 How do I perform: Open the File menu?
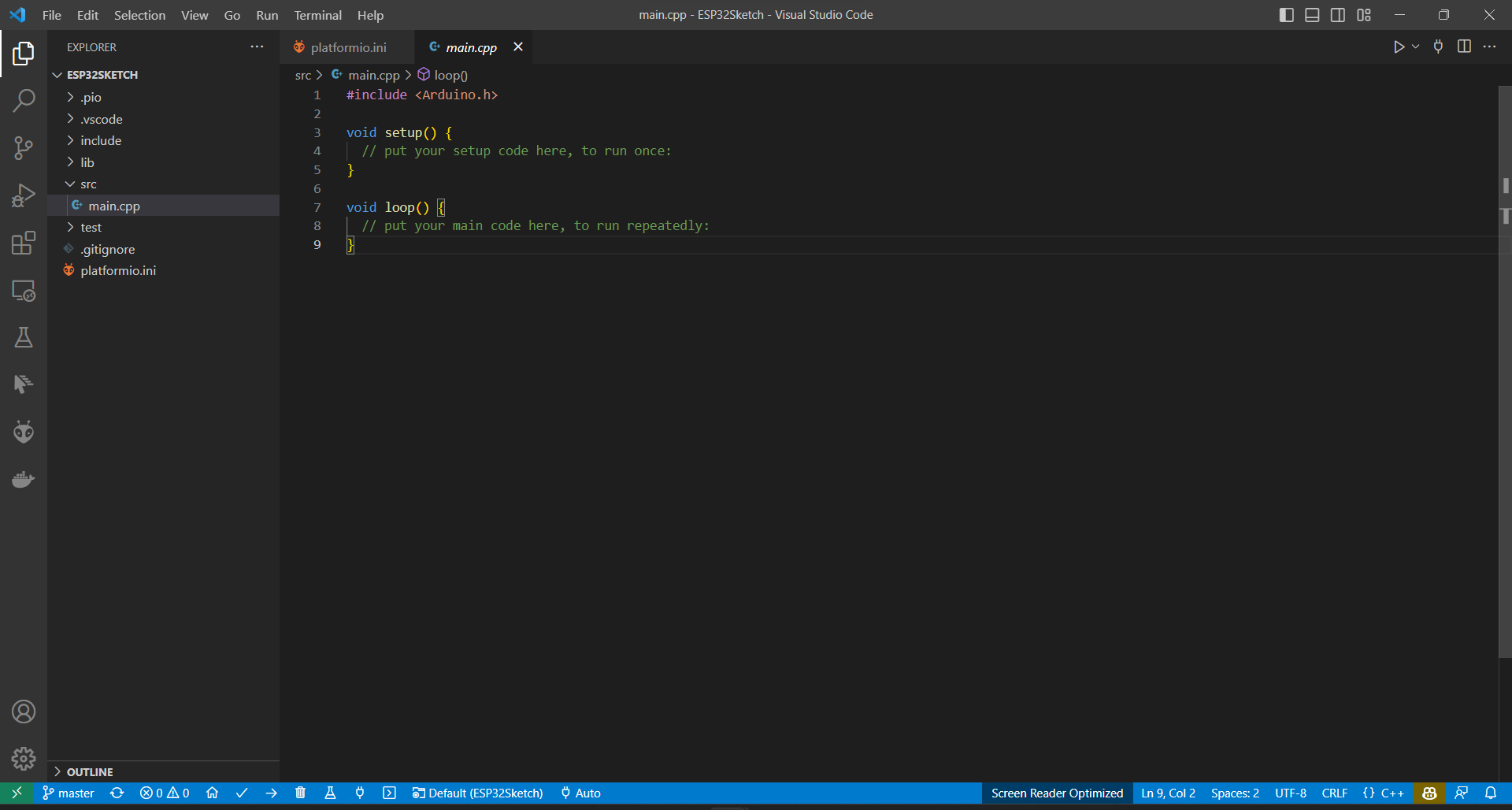point(51,15)
